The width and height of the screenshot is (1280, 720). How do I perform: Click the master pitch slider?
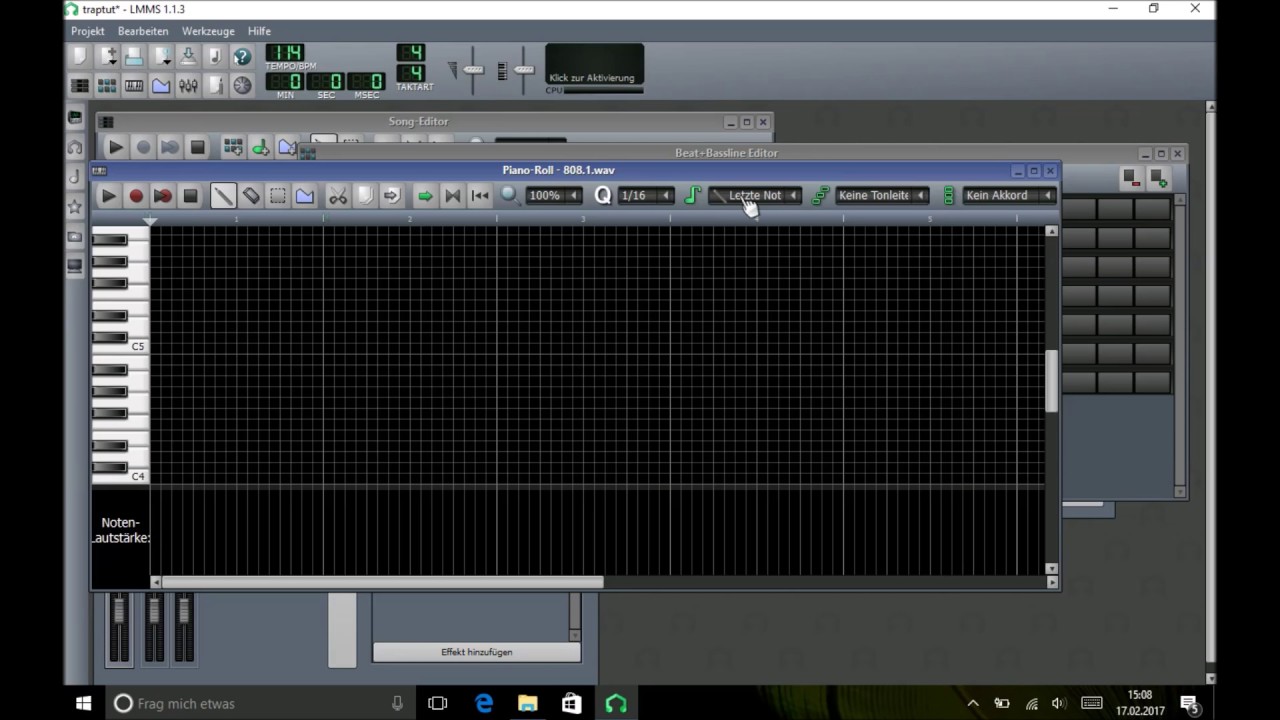(524, 70)
